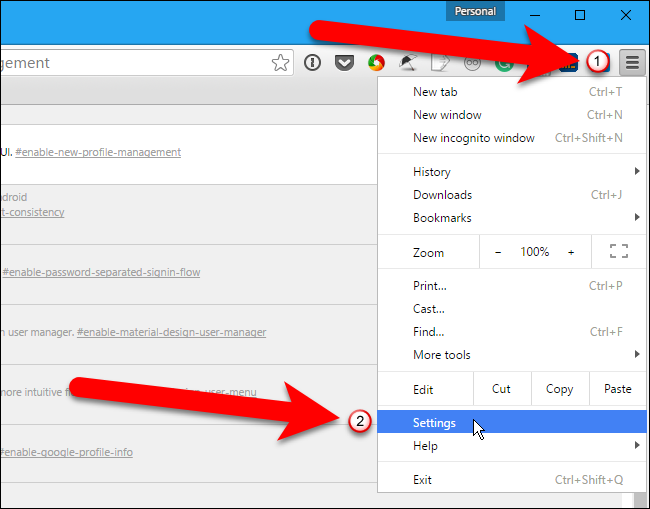Minimize the Chrome window

point(535,15)
